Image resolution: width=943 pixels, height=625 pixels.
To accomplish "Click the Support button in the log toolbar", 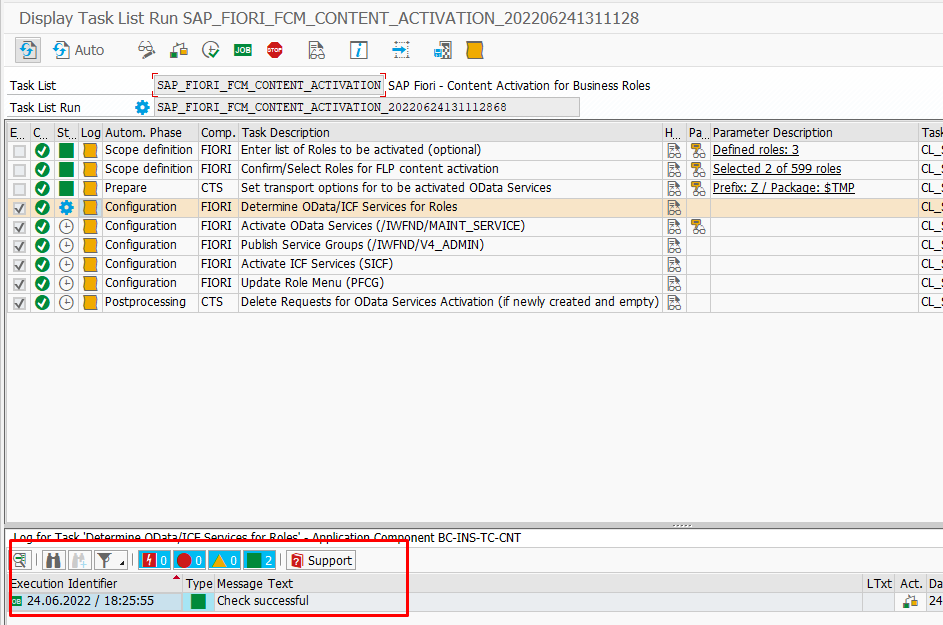I will [x=321, y=561].
